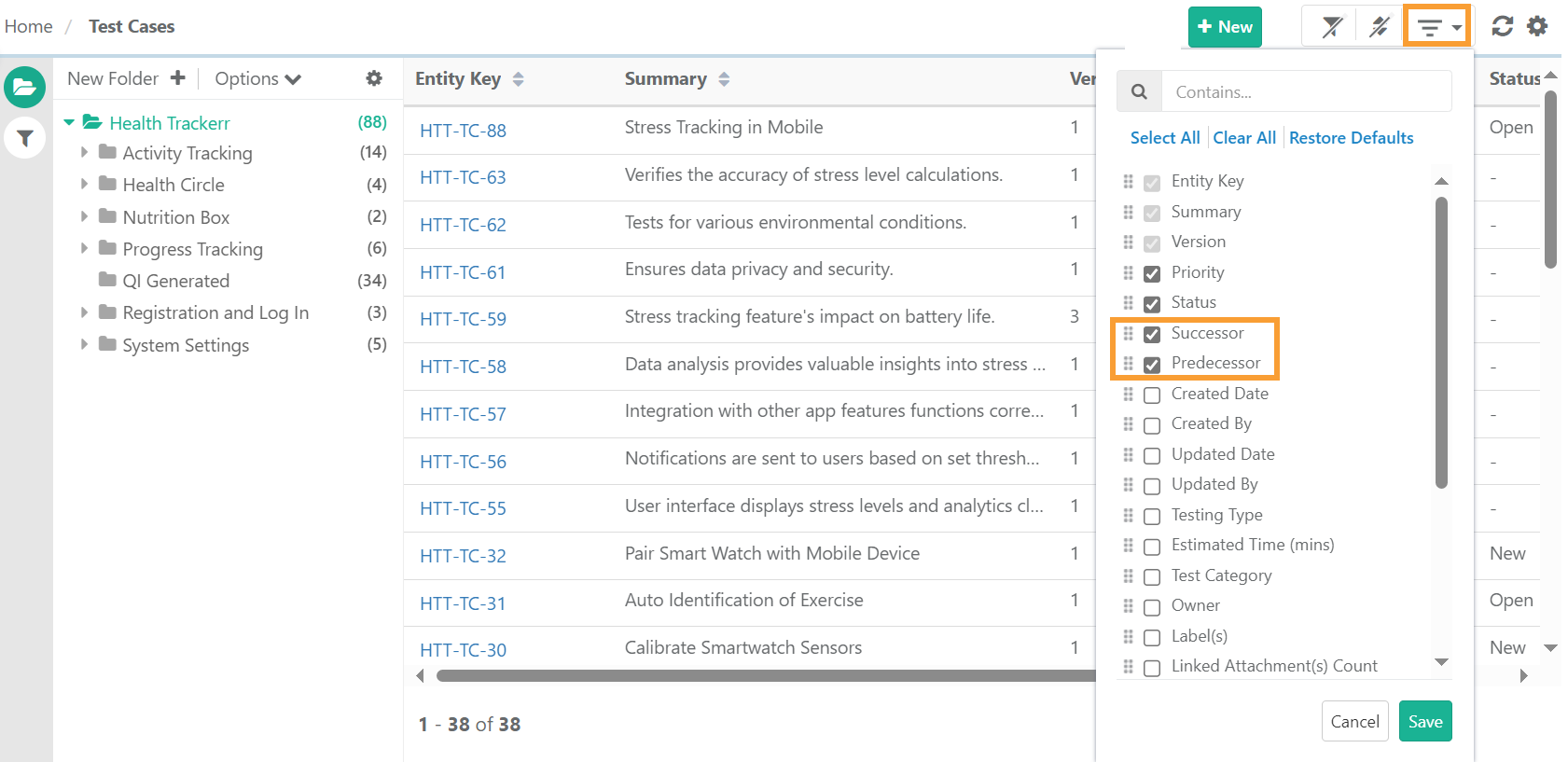This screenshot has height=762, width=1568.
Task: Grab drag handle for Owner column
Action: [x=1128, y=605]
